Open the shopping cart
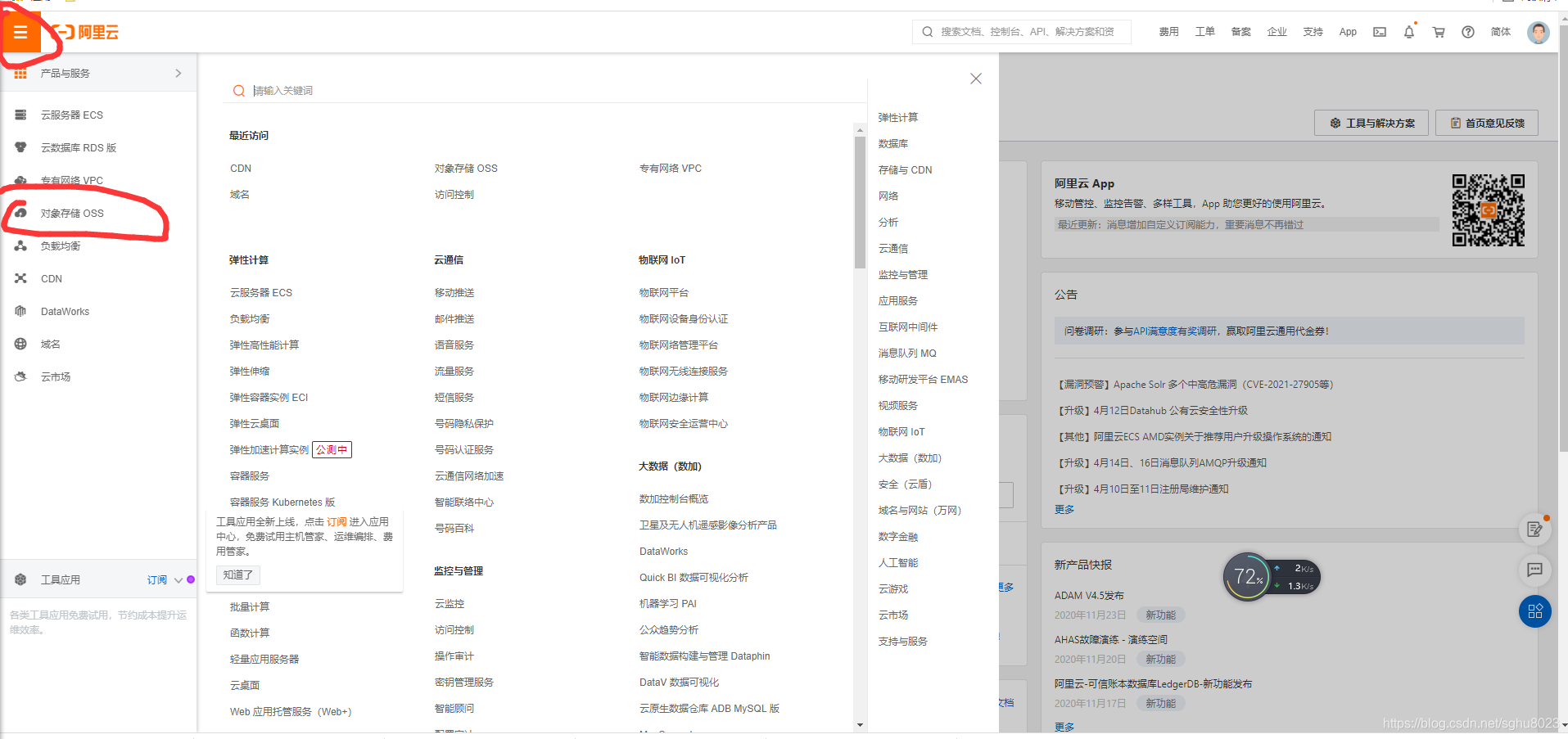The width and height of the screenshot is (1568, 739). pos(1439,32)
